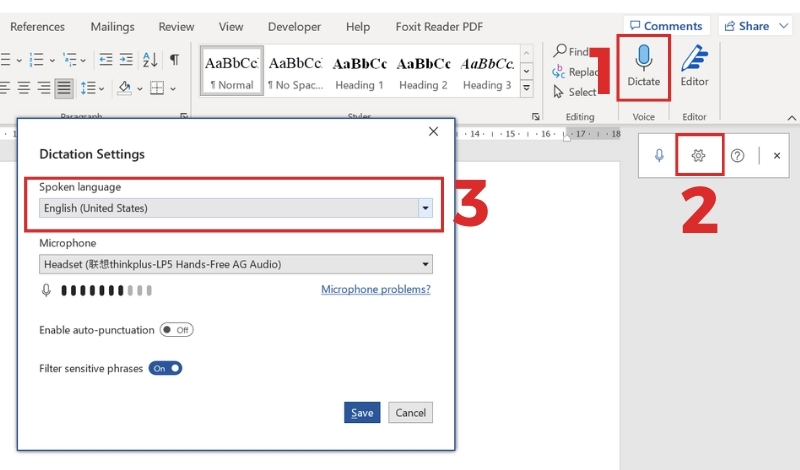The width and height of the screenshot is (800, 470).
Task: Increase the paragraph indent
Action: tap(126, 60)
